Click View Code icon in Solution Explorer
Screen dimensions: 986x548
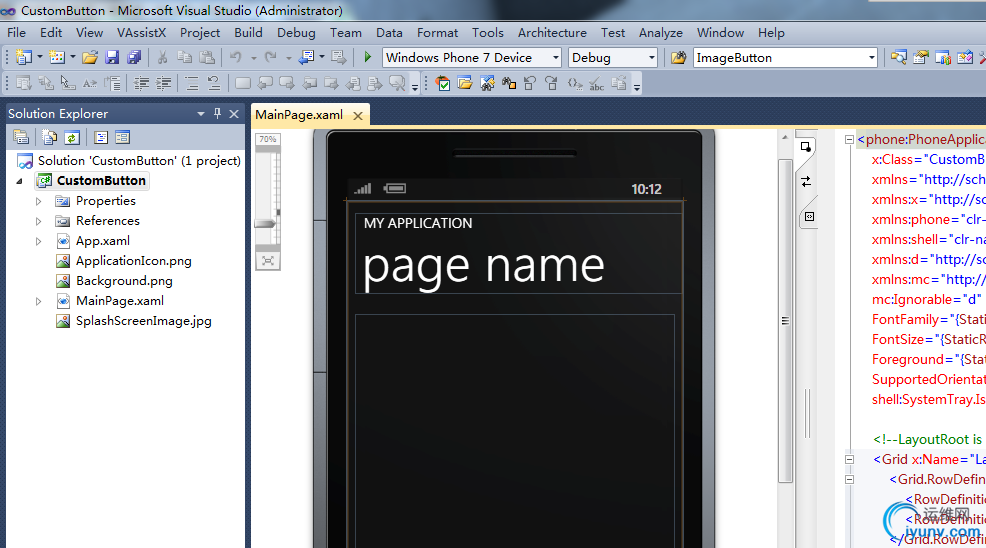(101, 137)
